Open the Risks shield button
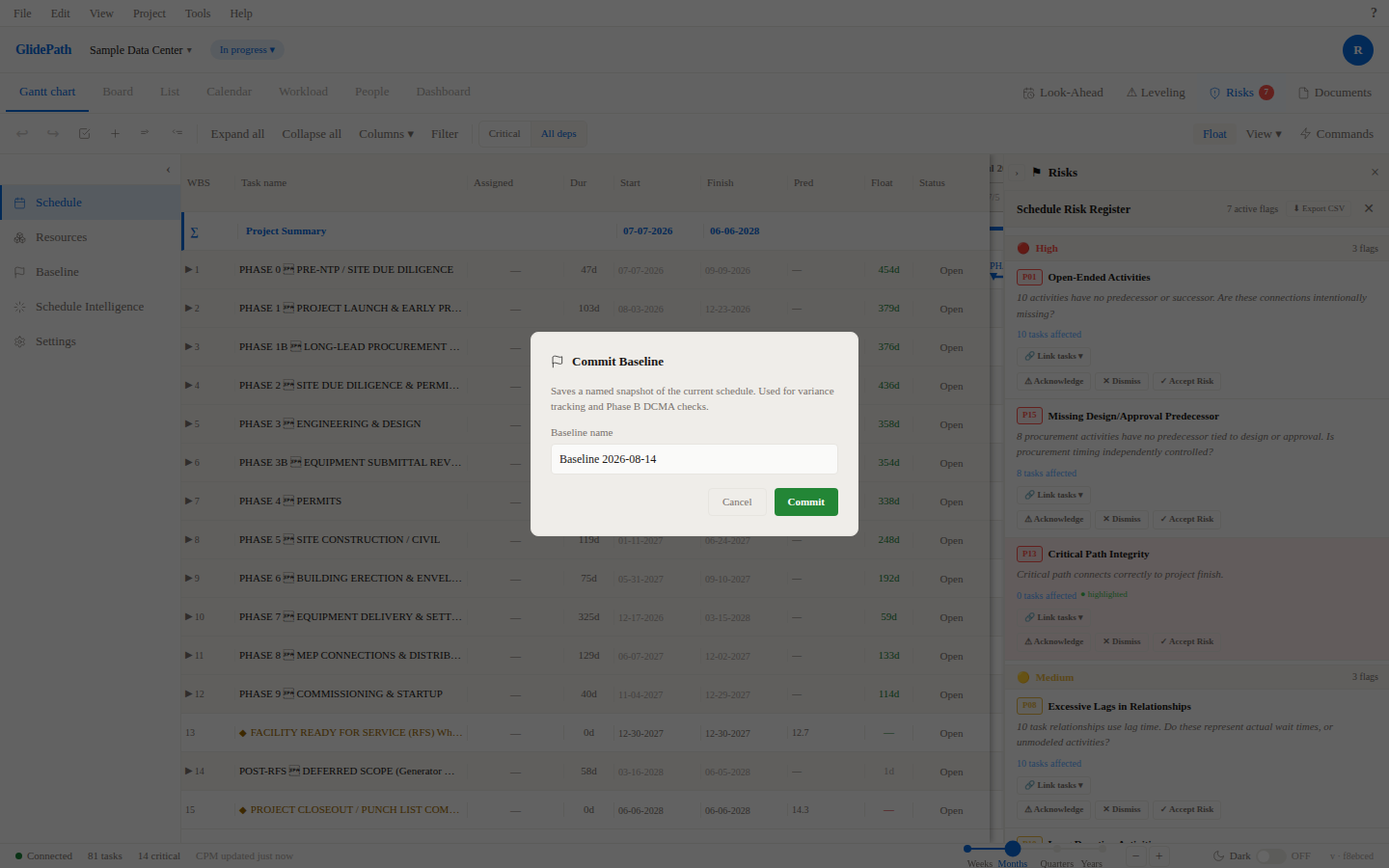 coord(1241,93)
